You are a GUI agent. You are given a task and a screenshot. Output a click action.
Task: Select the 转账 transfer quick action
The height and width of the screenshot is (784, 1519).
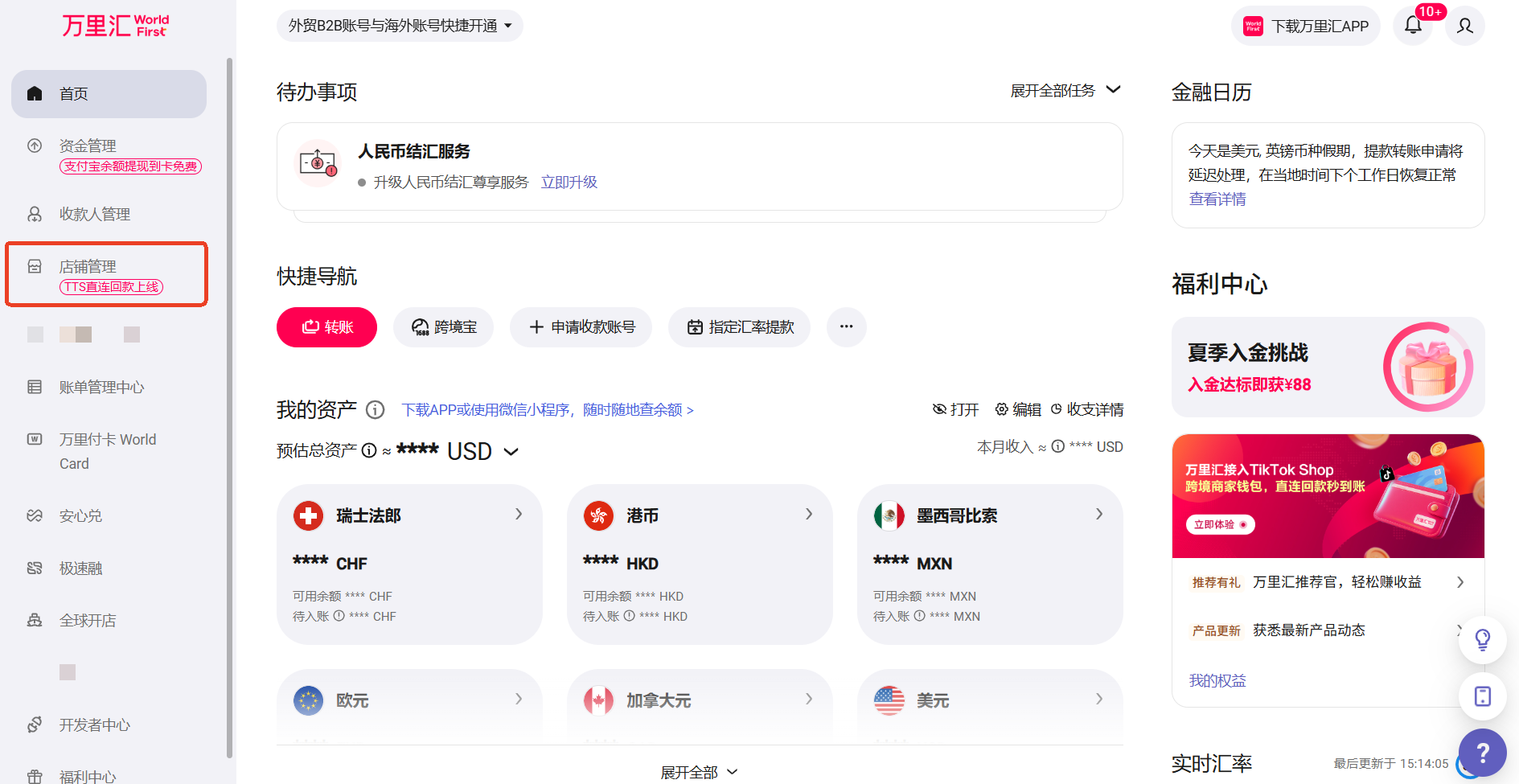click(326, 327)
